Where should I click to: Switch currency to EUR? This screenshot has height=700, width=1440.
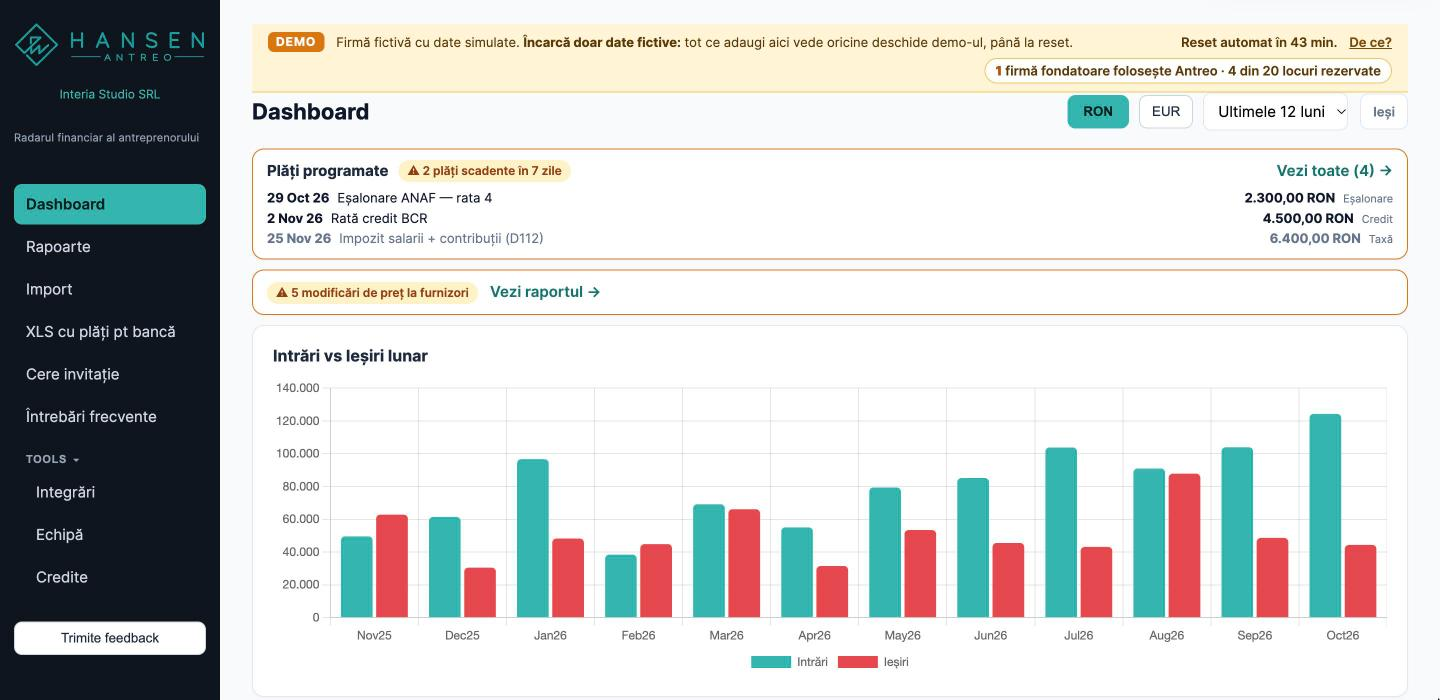point(1166,112)
